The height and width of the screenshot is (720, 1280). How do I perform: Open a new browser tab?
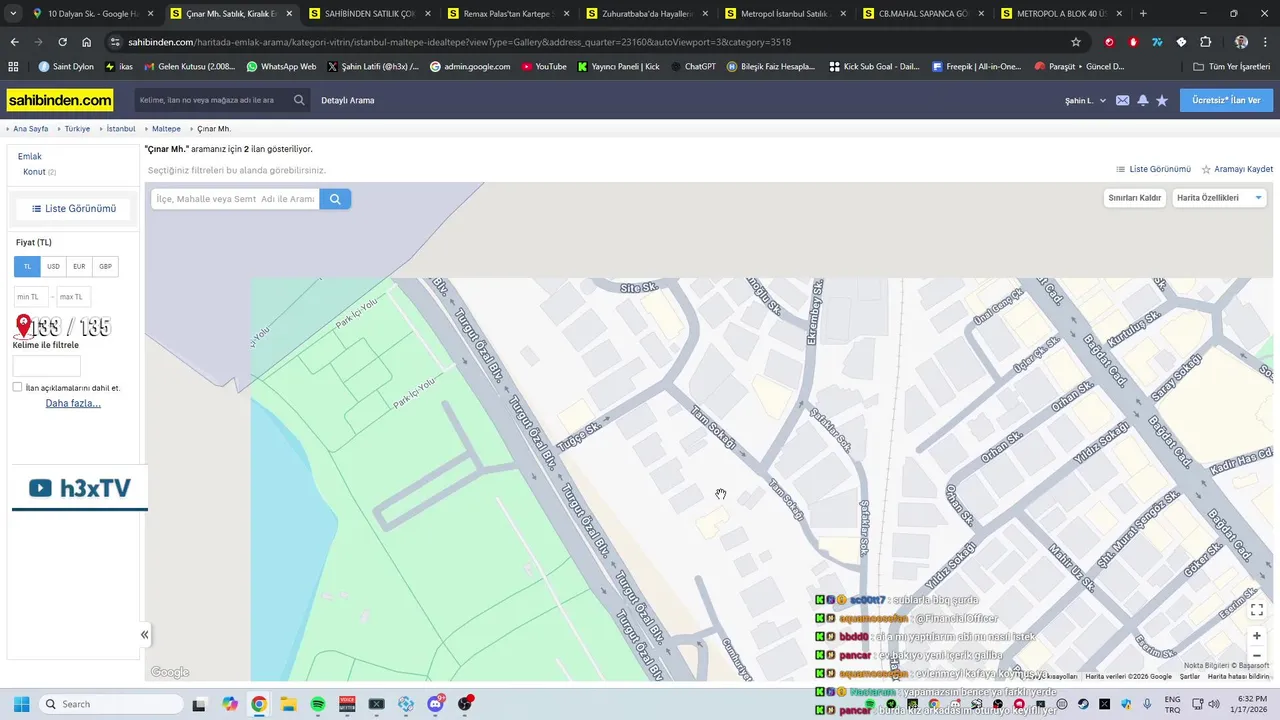(x=1143, y=13)
